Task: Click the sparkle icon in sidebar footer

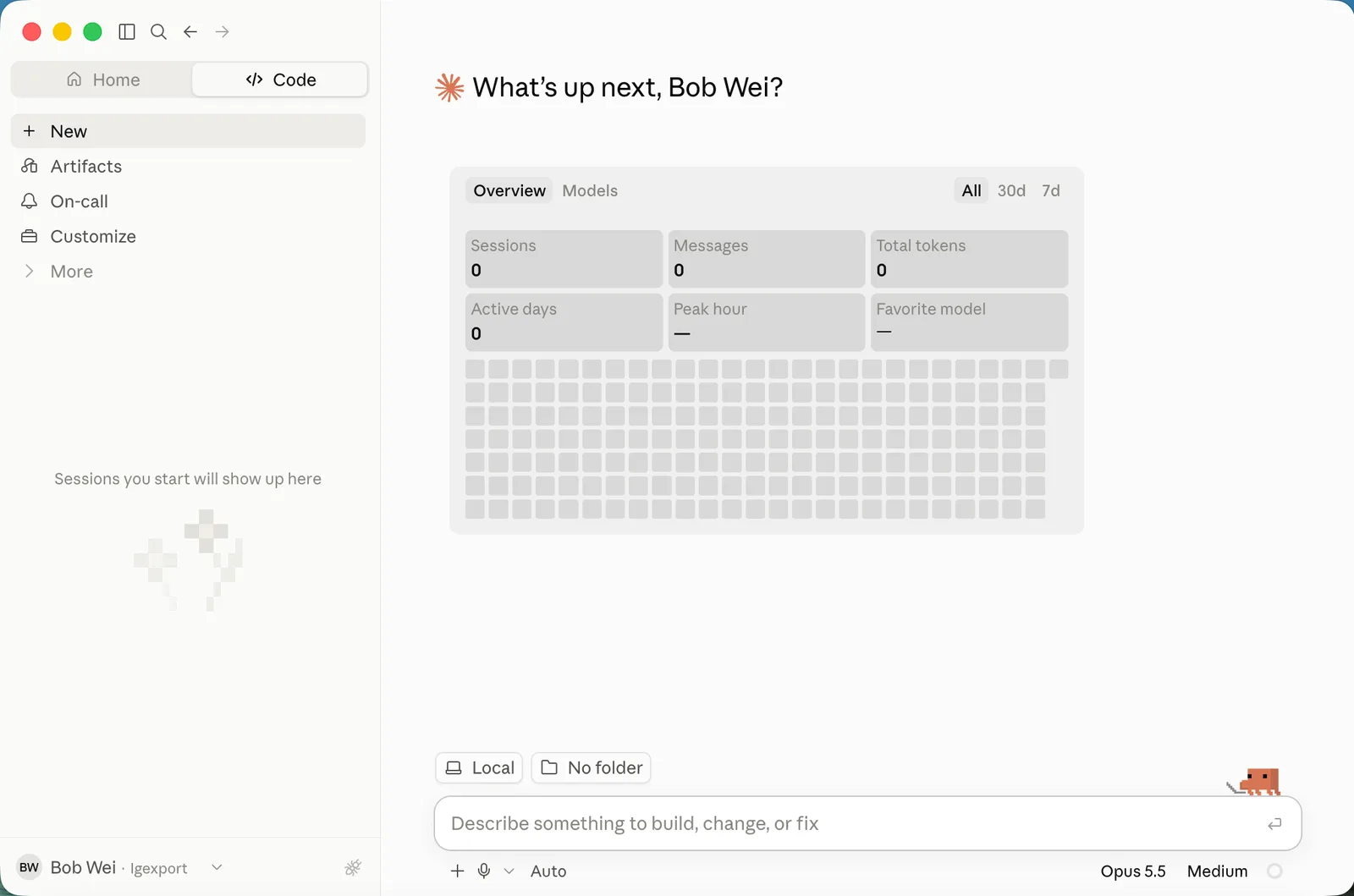Action: [353, 867]
